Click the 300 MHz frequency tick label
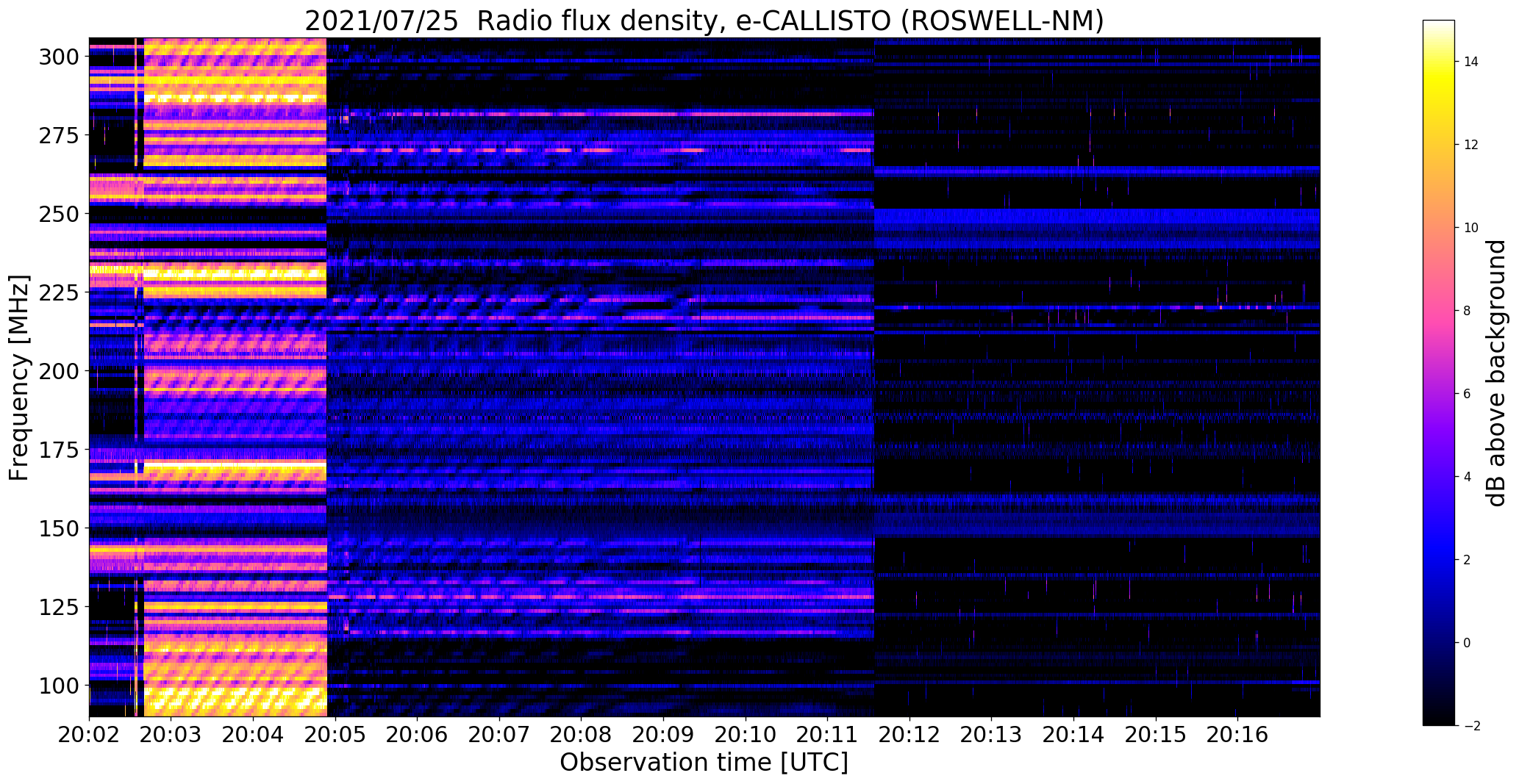Viewport: 1519px width, 784px height. pyautogui.click(x=59, y=57)
